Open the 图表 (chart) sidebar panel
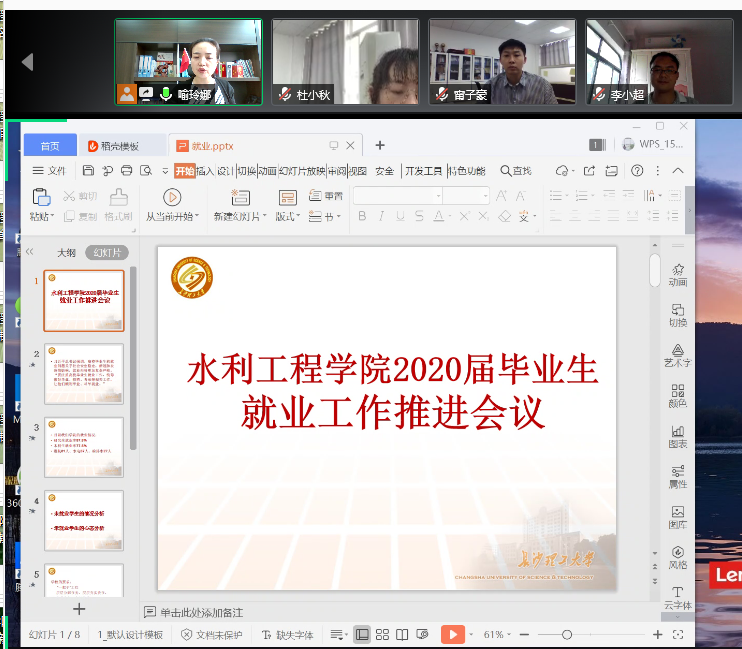This screenshot has height=649, width=742. [678, 436]
